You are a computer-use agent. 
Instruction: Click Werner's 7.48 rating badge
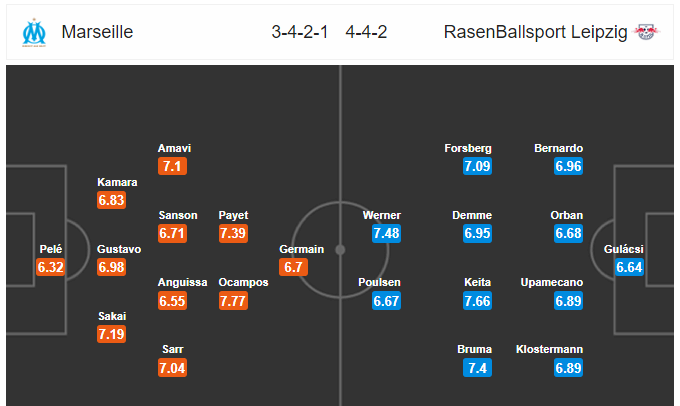(386, 233)
